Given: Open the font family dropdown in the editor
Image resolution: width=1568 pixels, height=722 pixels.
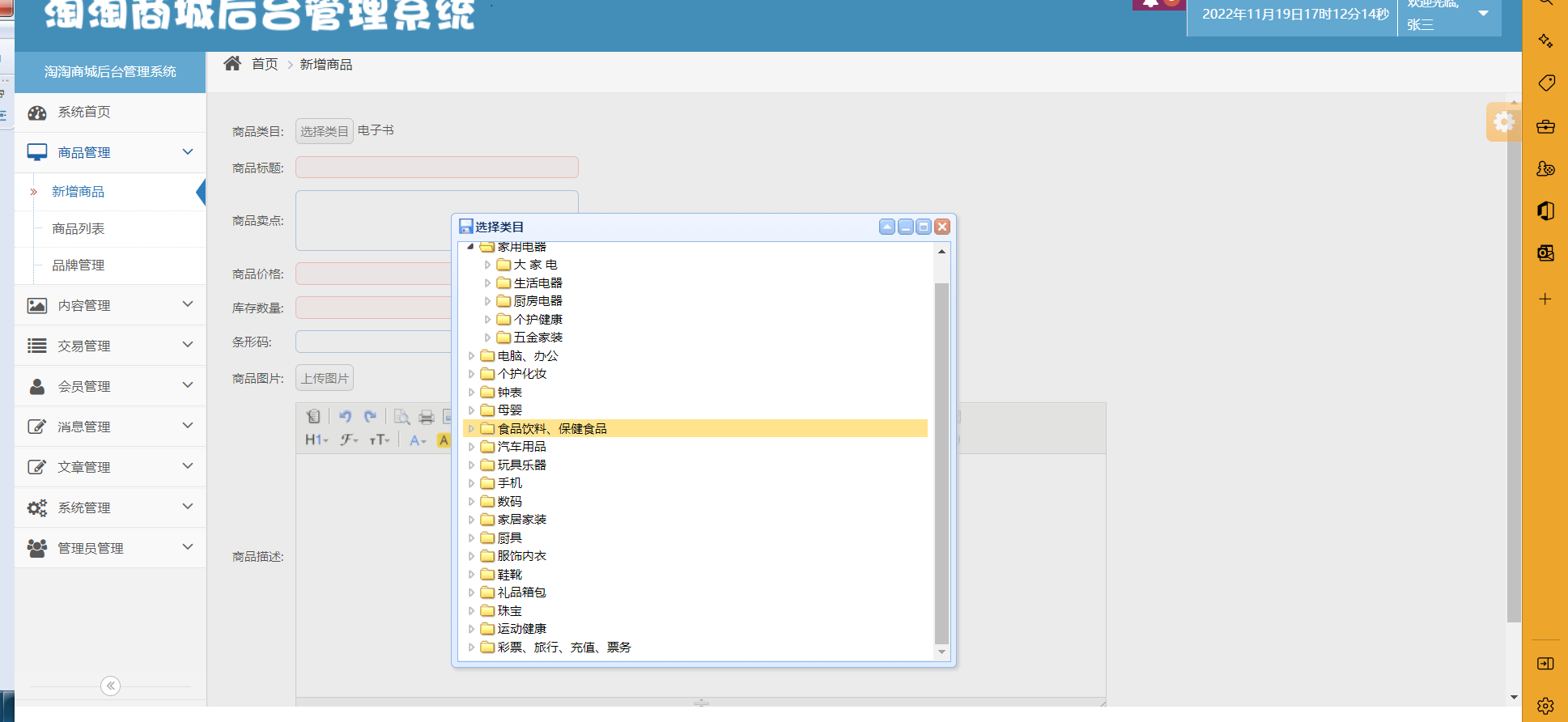Looking at the screenshot, I should click(349, 440).
